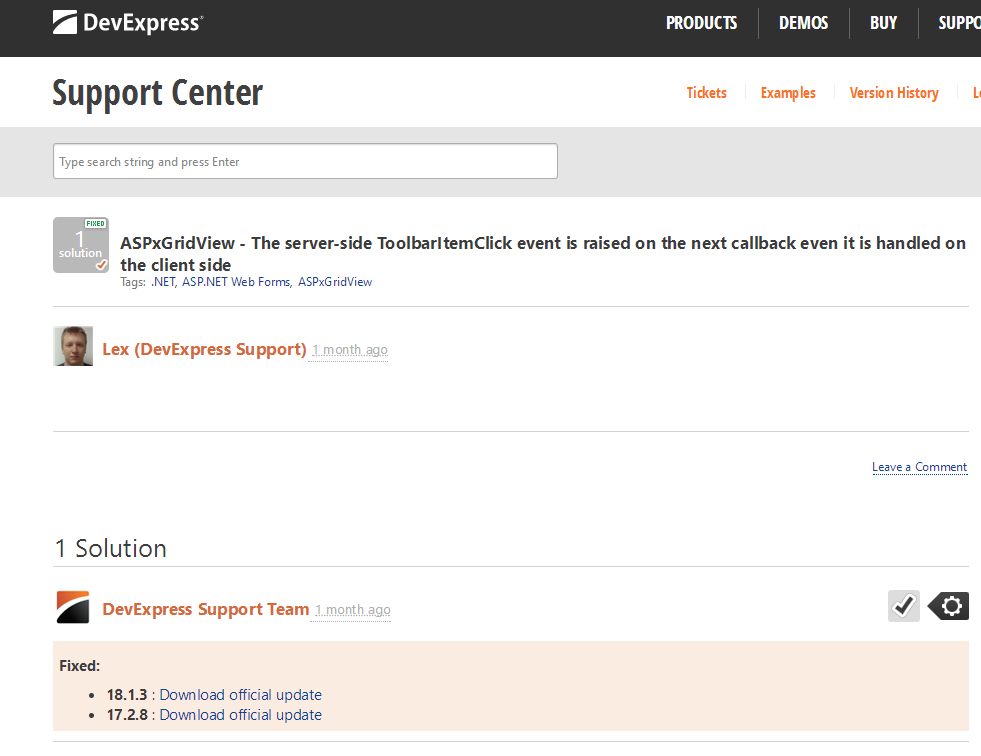Go to the Tickets tab
The width and height of the screenshot is (981, 756).
point(706,93)
